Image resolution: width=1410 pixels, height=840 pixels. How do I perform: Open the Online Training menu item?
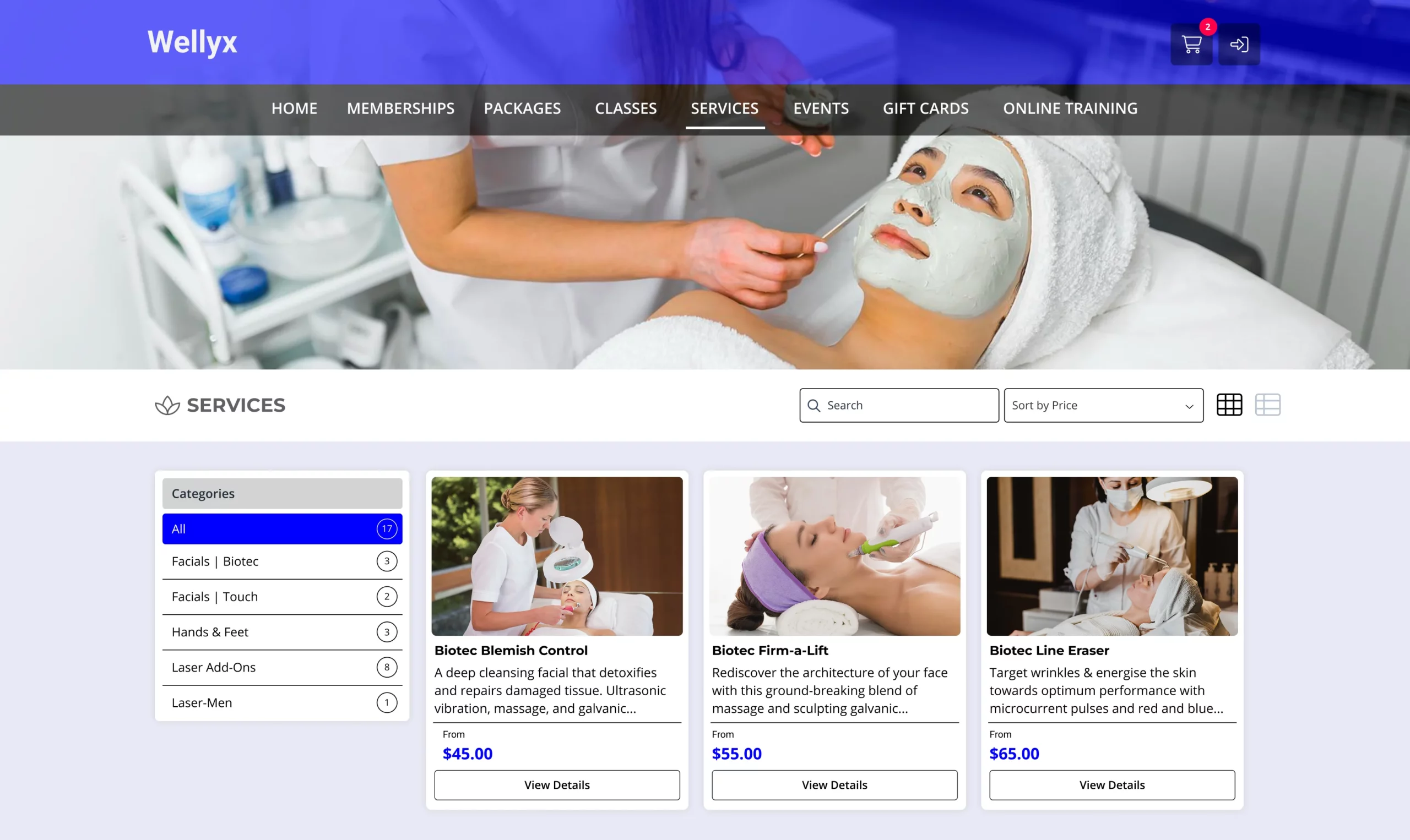tap(1070, 108)
